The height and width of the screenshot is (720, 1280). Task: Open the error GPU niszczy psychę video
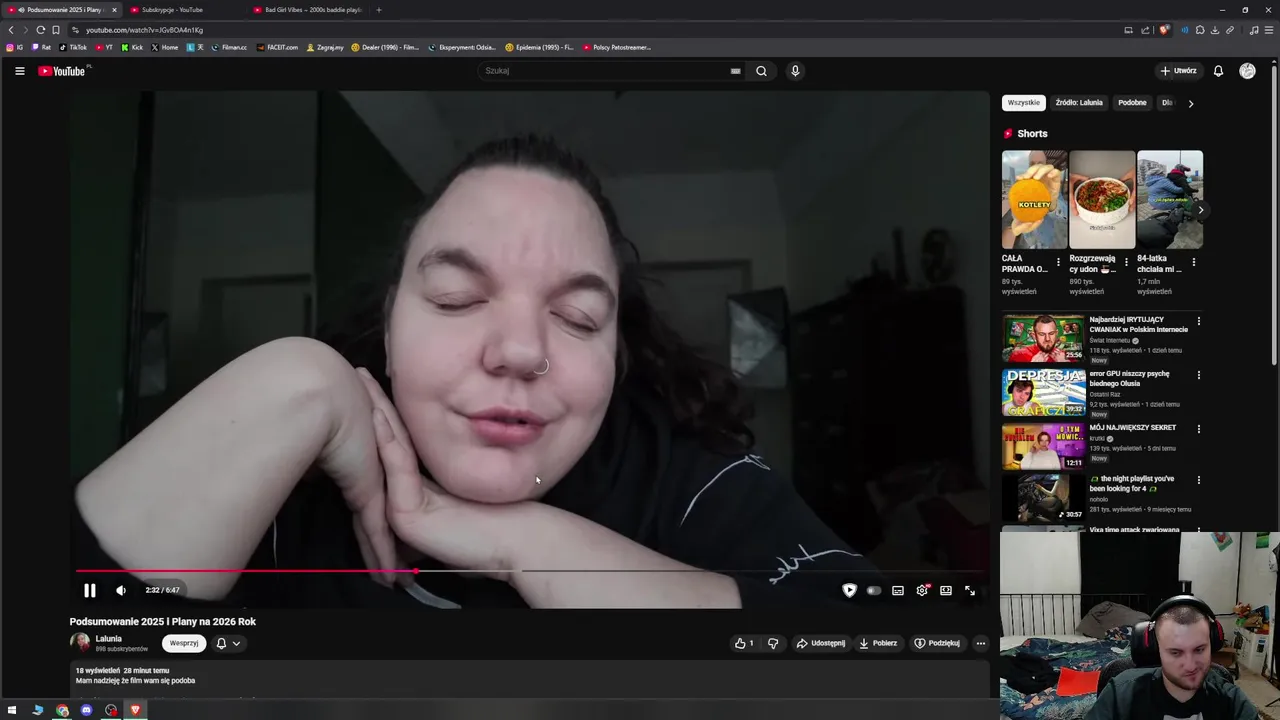(1043, 392)
